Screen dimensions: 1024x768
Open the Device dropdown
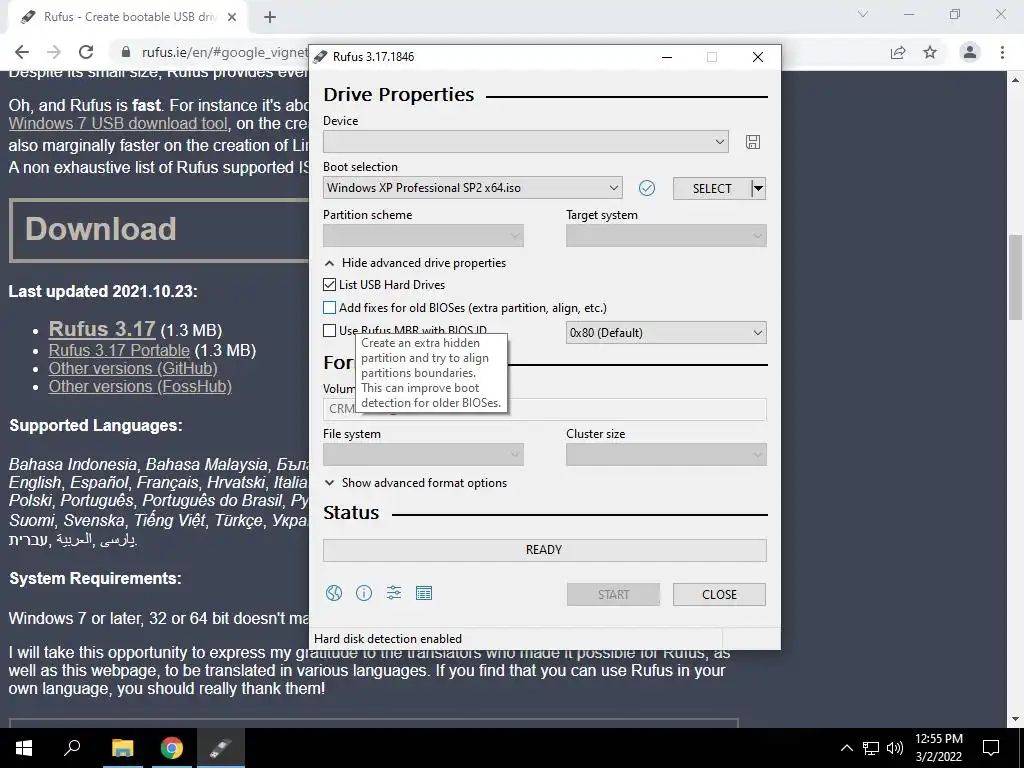point(526,142)
